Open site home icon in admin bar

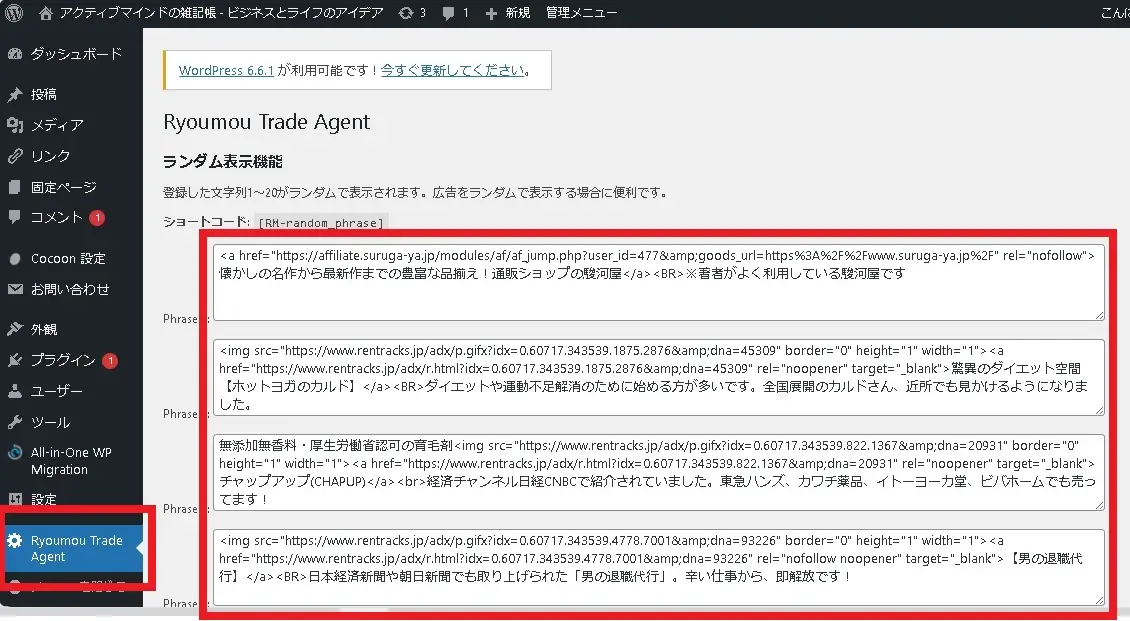[45, 13]
